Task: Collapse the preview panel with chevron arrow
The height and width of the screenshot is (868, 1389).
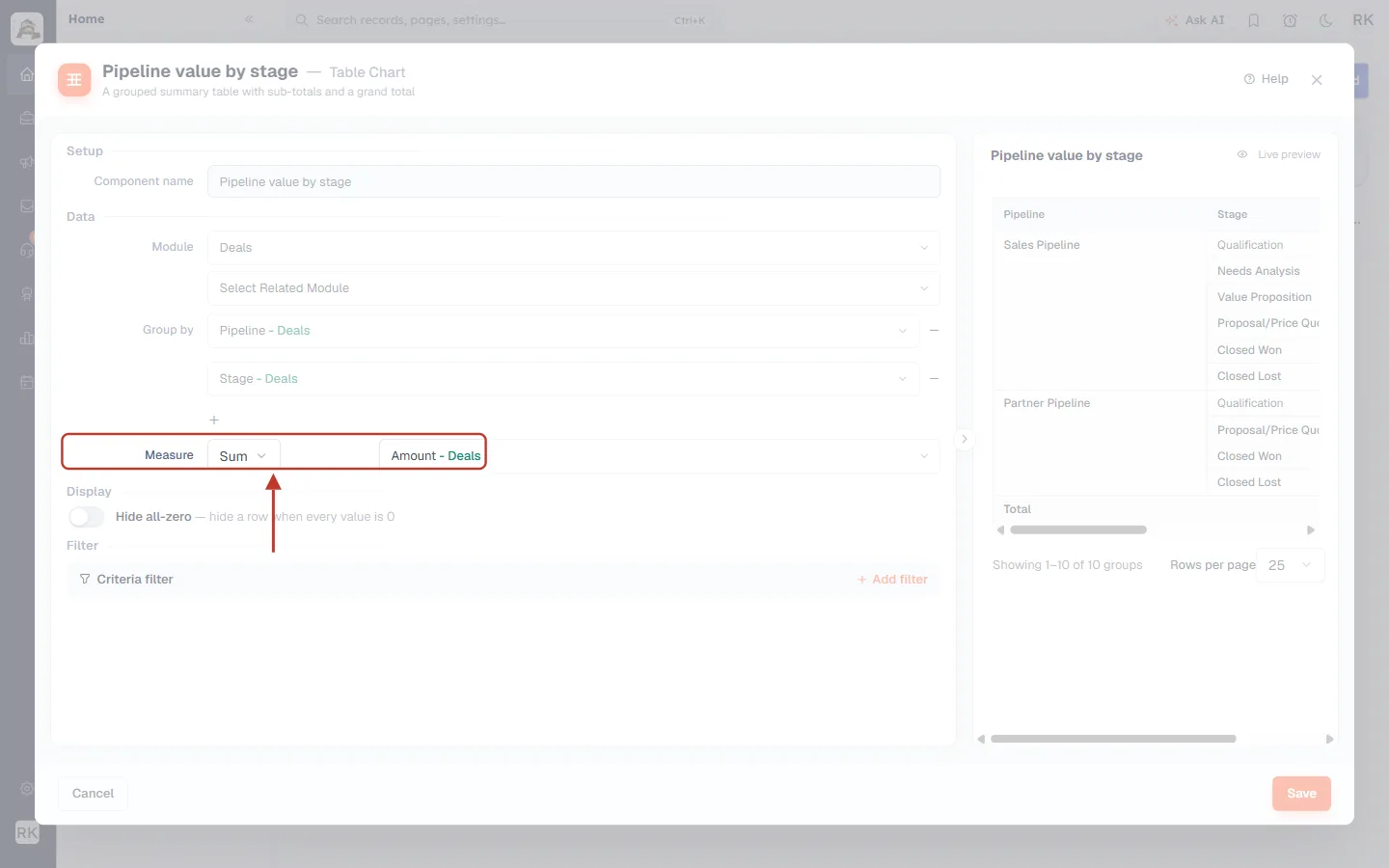Action: [x=964, y=439]
